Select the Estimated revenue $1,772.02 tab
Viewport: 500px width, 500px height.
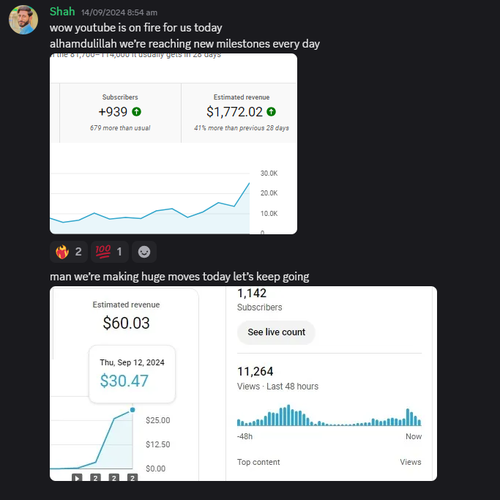pos(239,113)
